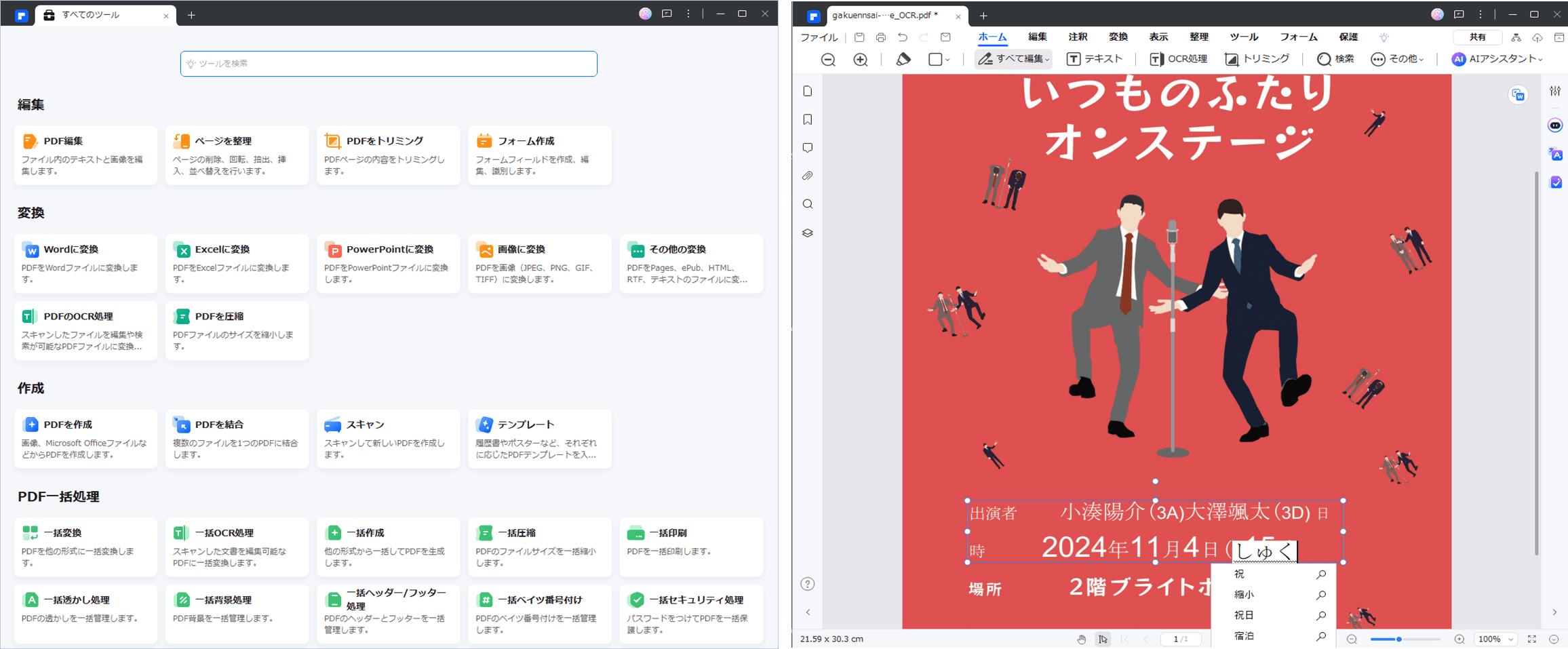The width and height of the screenshot is (1568, 649).
Task: Open the 検索 search tool
Action: pos(1335,59)
